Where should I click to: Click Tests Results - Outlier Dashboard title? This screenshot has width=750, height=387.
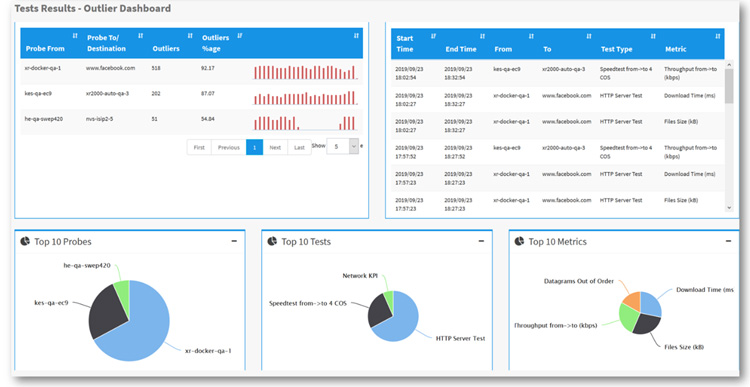click(x=93, y=8)
